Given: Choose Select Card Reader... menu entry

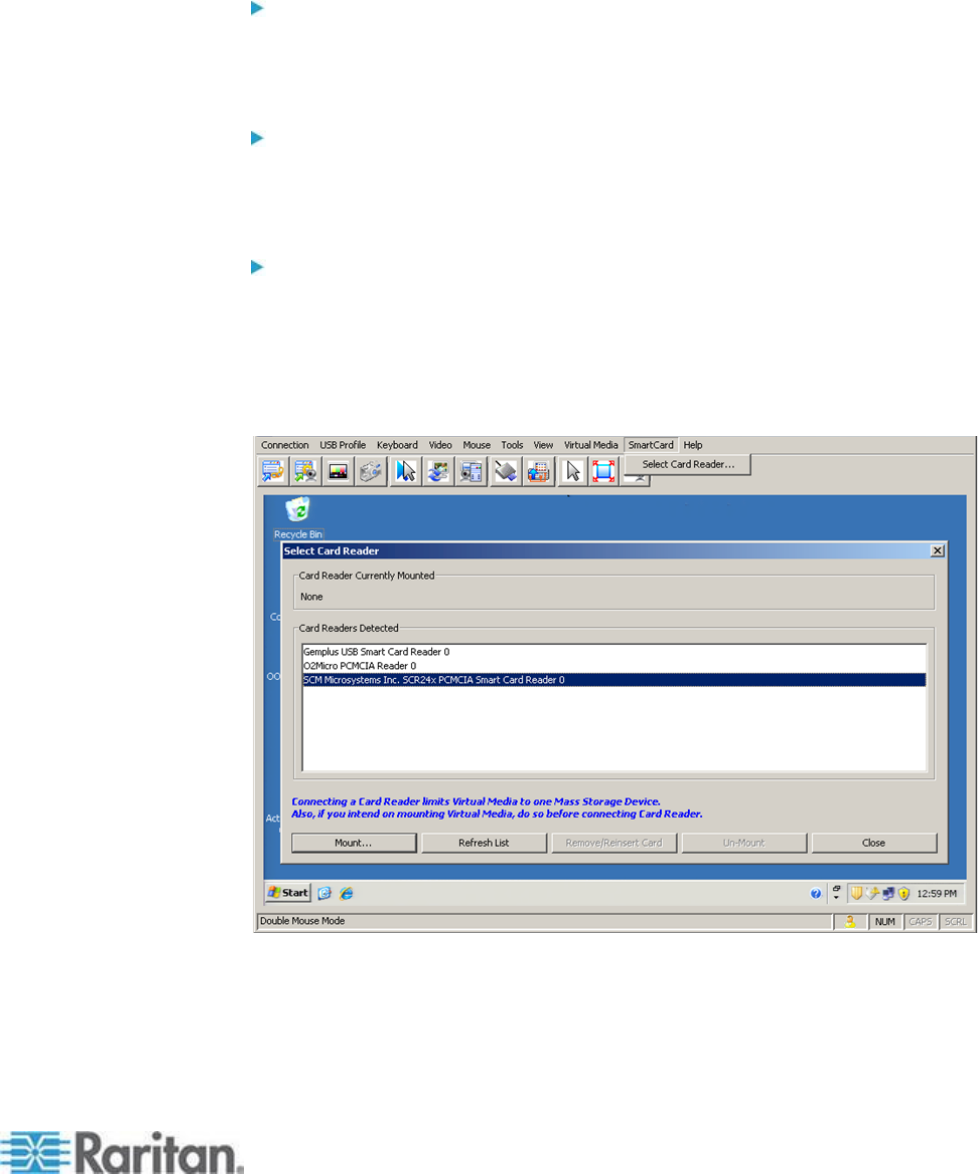Looking at the screenshot, I should click(x=688, y=464).
